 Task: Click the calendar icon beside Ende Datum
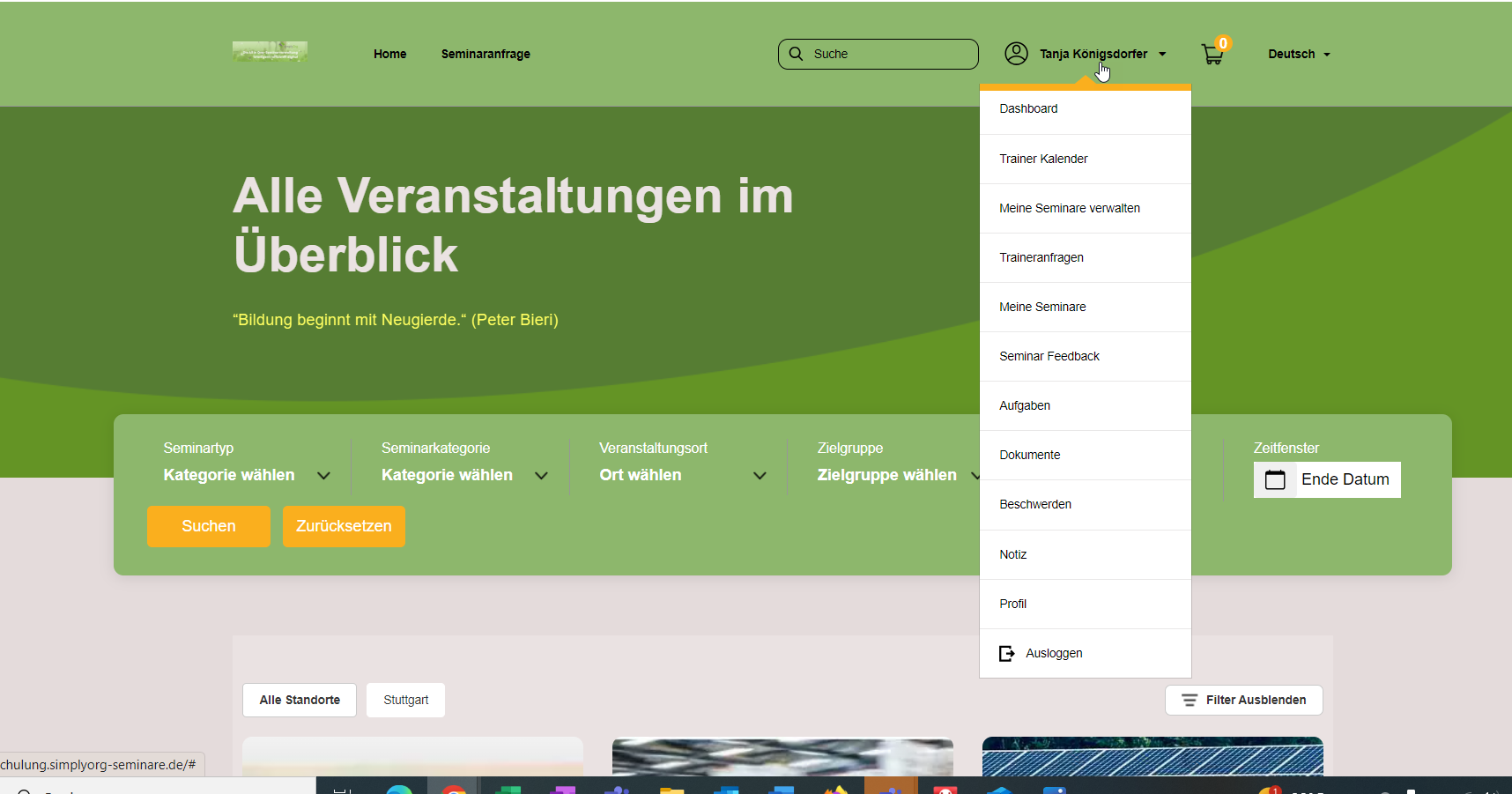(x=1275, y=479)
